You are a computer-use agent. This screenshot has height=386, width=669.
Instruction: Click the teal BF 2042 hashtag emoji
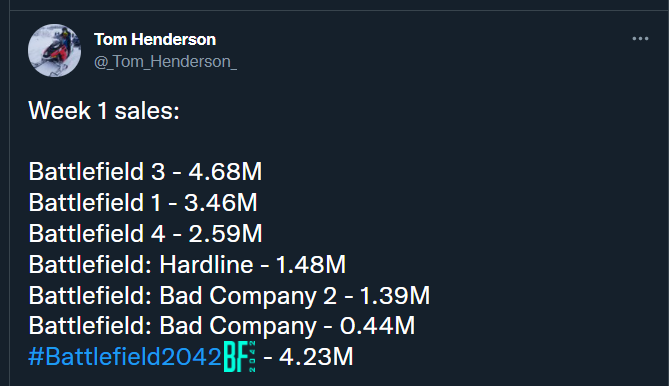click(x=240, y=356)
